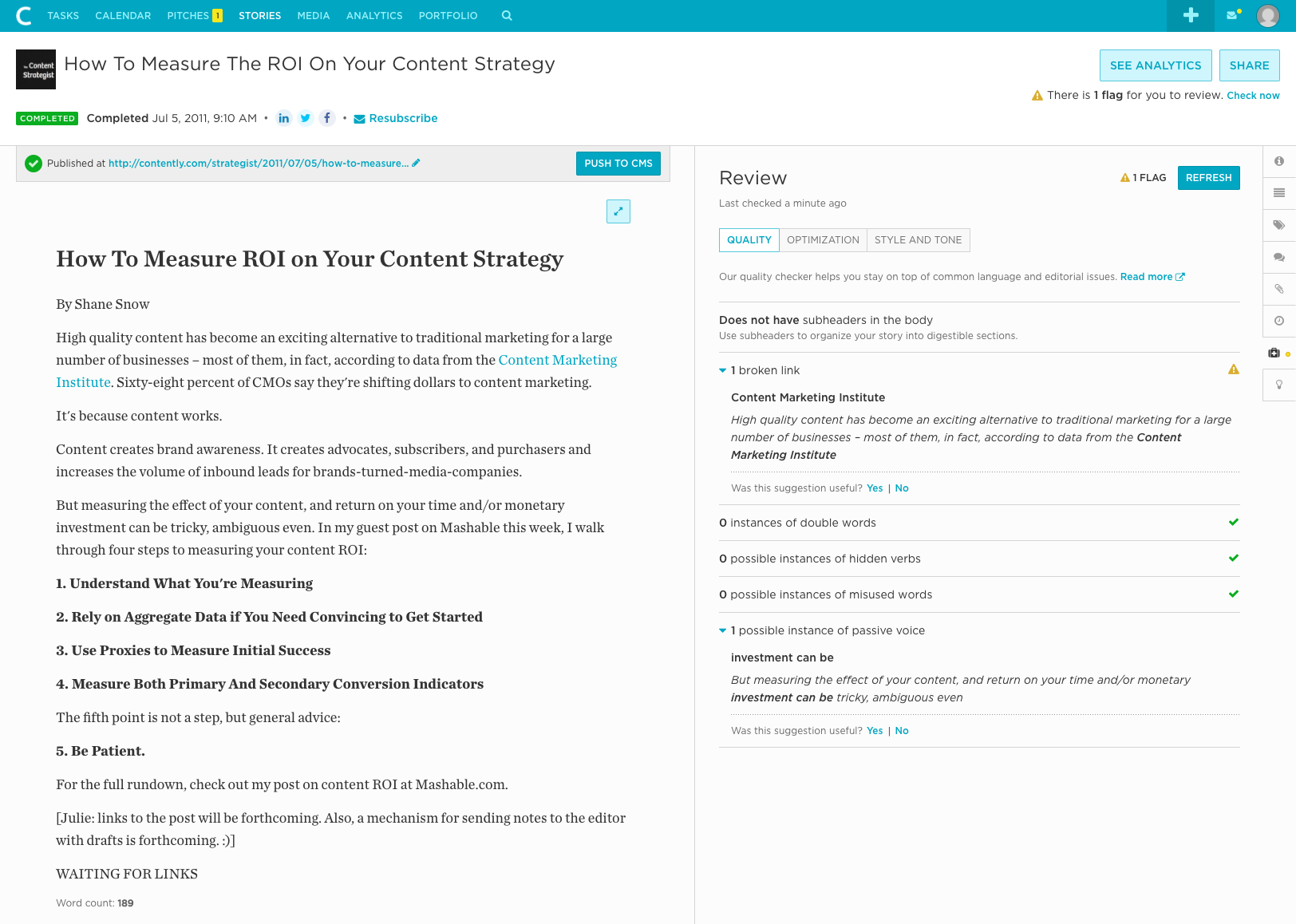Screen dimensions: 1296x924
Task: Share story via the LinkedIn icon
Action: tap(284, 118)
